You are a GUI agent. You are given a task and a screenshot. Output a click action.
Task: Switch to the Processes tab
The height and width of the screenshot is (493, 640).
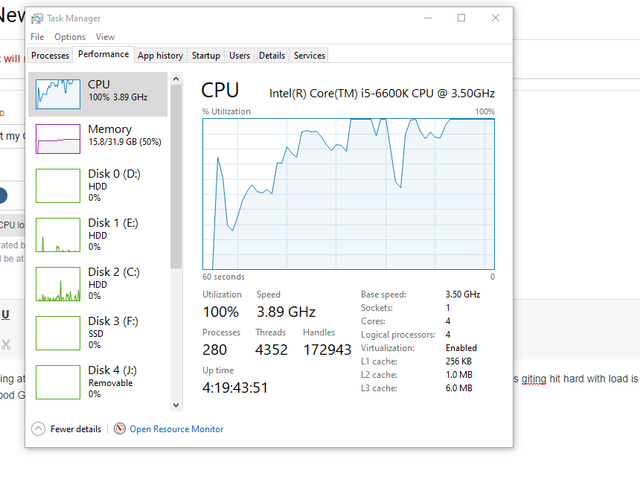pyautogui.click(x=50, y=56)
